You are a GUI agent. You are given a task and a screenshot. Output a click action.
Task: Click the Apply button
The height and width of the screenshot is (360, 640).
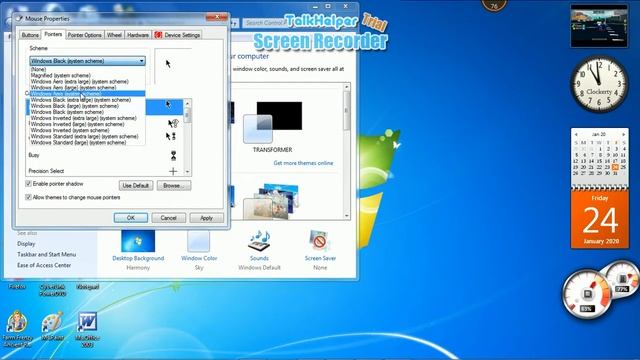click(207, 218)
